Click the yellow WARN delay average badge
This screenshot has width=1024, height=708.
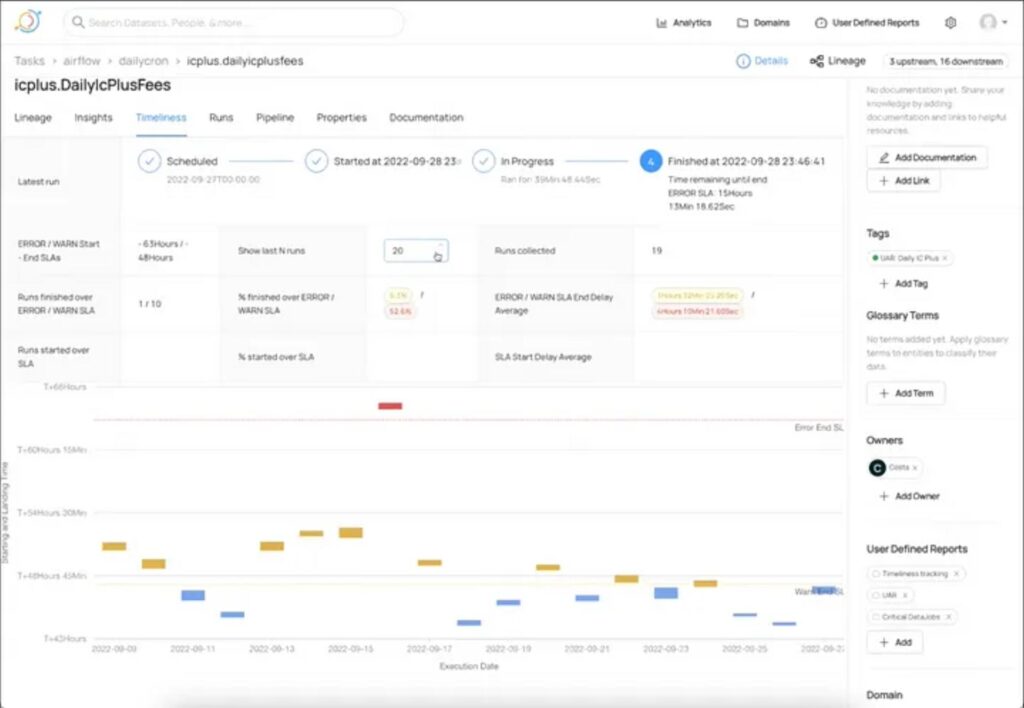pos(697,295)
